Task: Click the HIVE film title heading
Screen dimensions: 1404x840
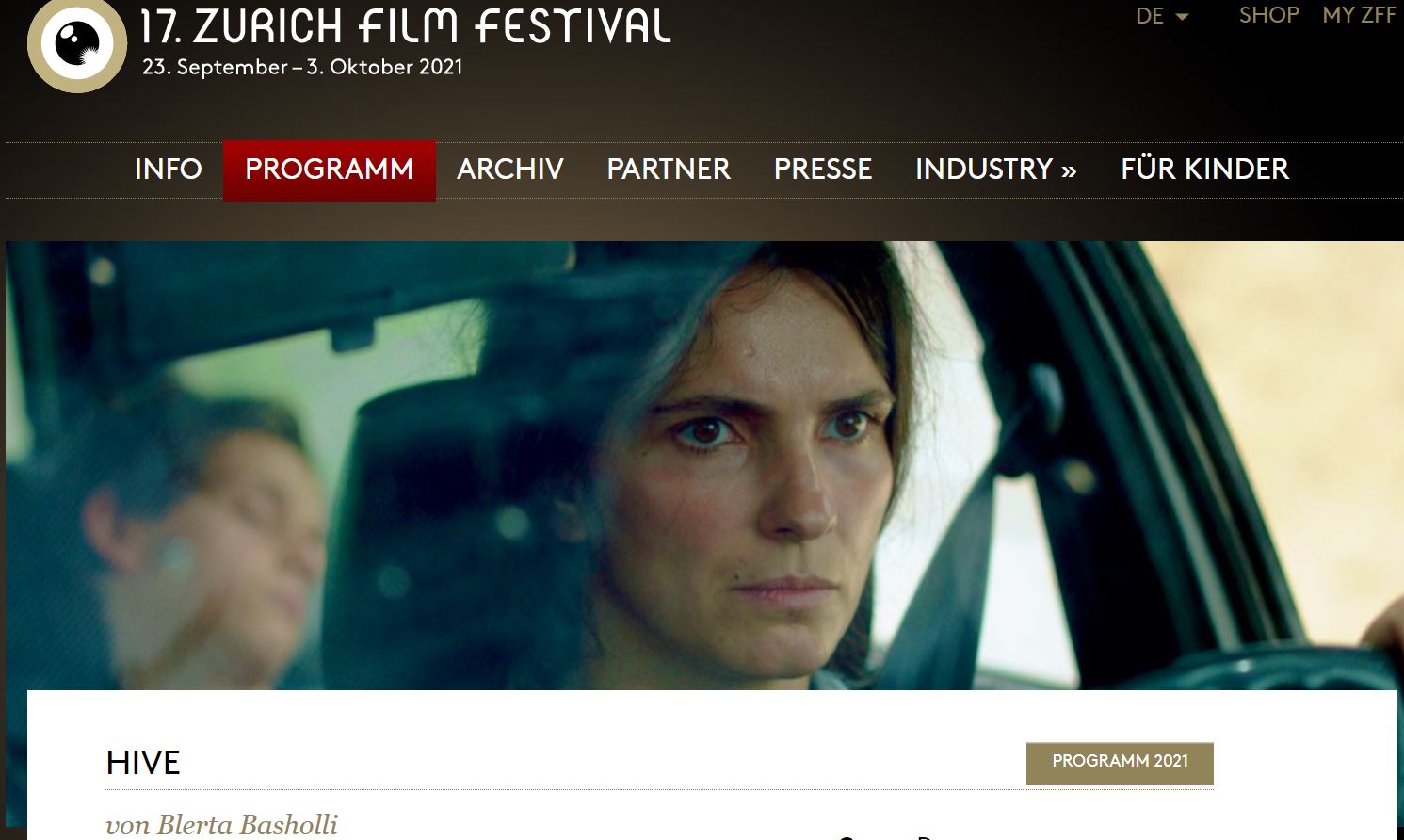Action: click(x=143, y=763)
